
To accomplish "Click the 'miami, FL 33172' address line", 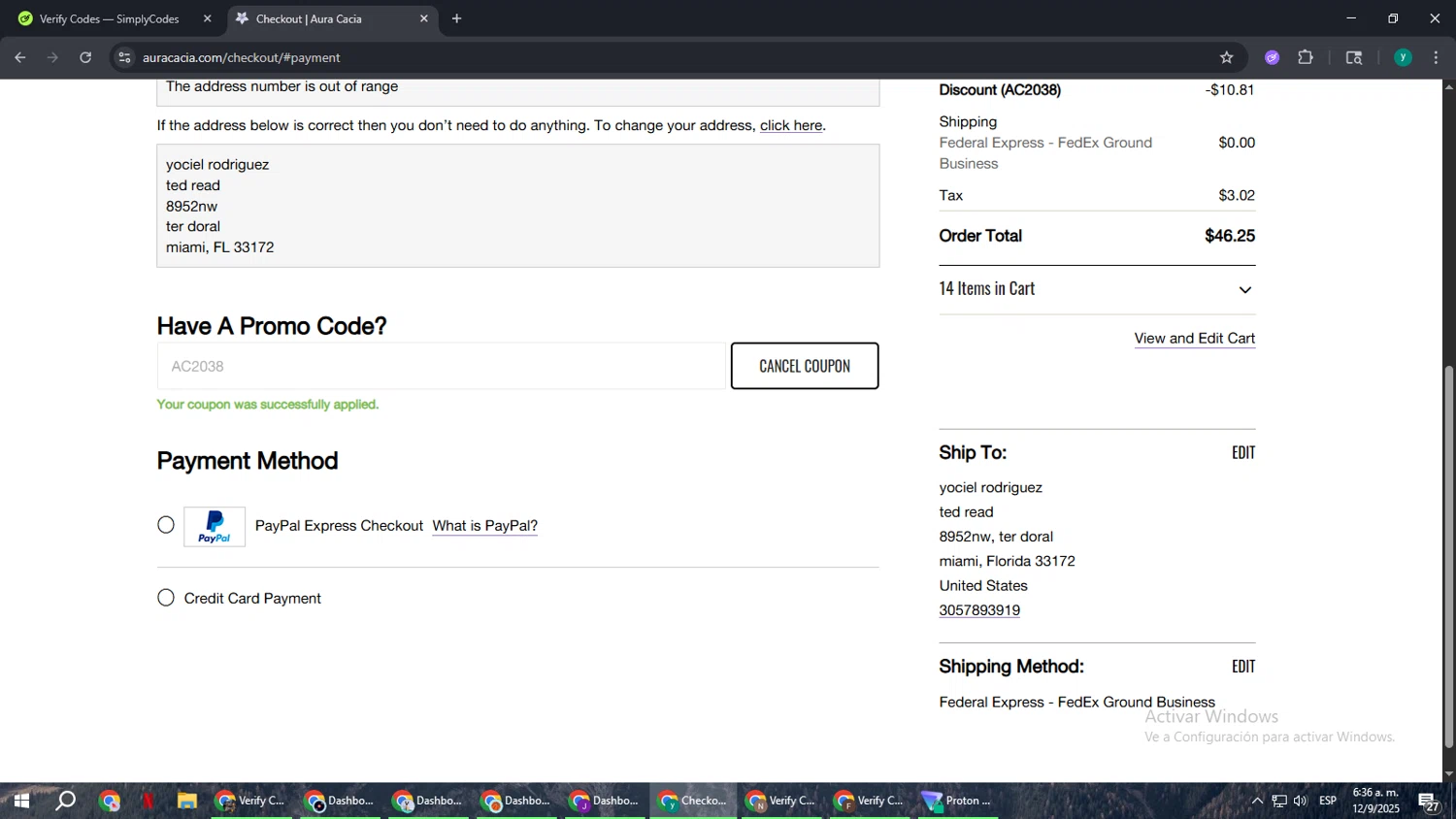I will click(x=220, y=247).
